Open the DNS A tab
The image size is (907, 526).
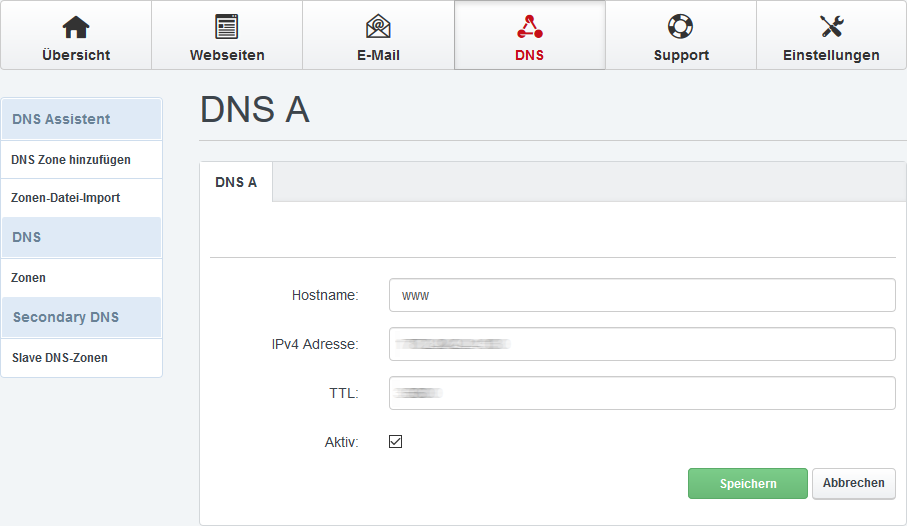(236, 182)
